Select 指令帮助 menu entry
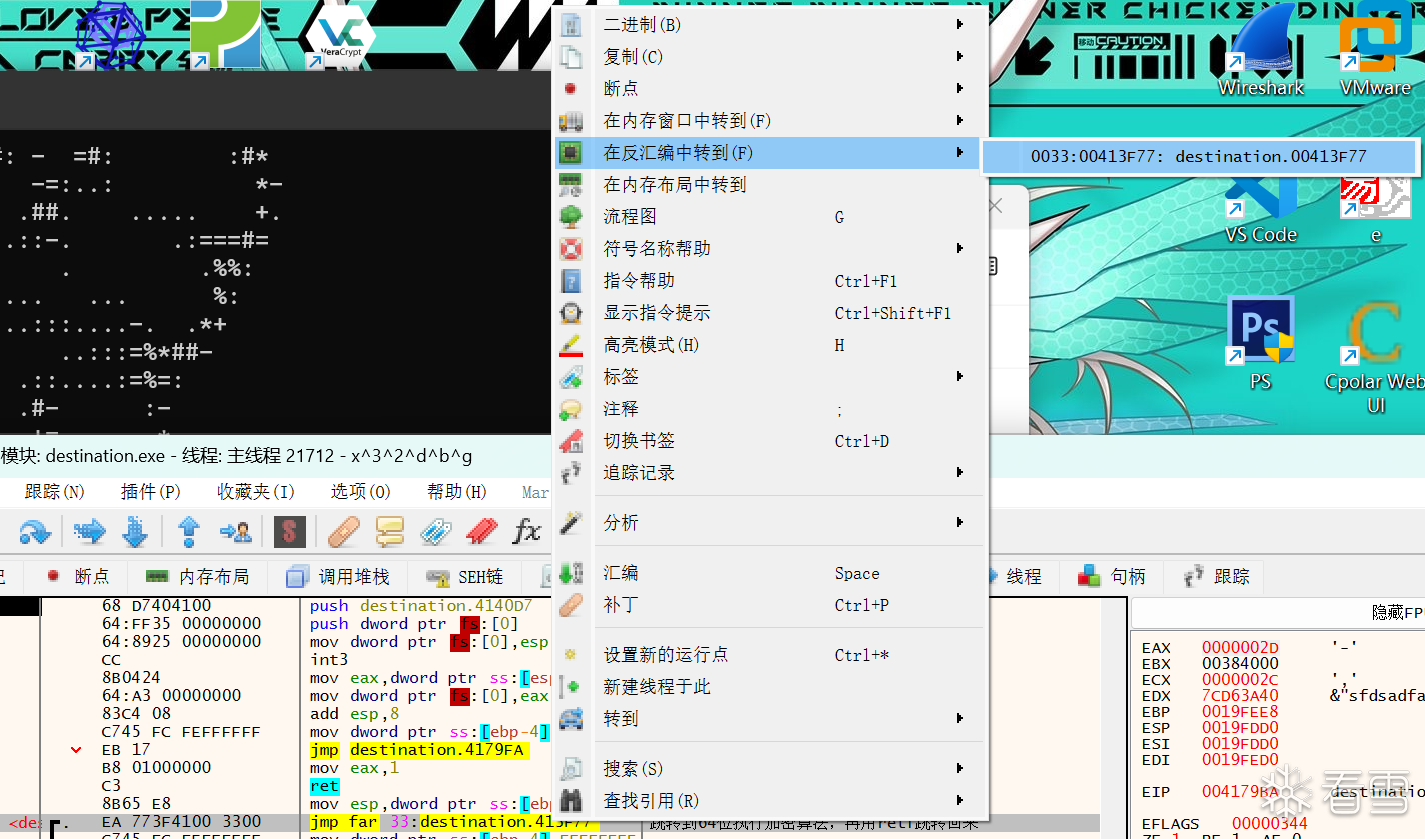Image resolution: width=1425 pixels, height=839 pixels. (x=770, y=281)
